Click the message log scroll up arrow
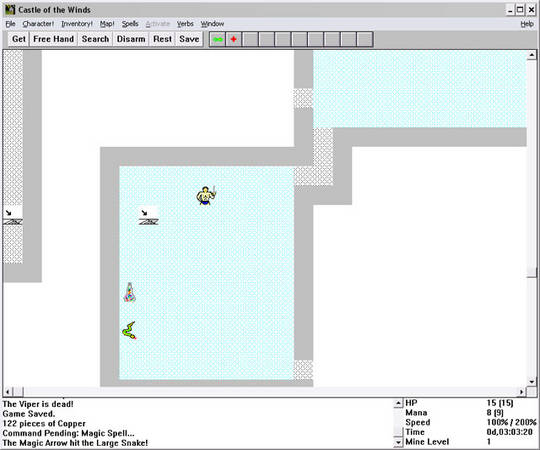Image resolution: width=540 pixels, height=450 pixels. (398, 403)
